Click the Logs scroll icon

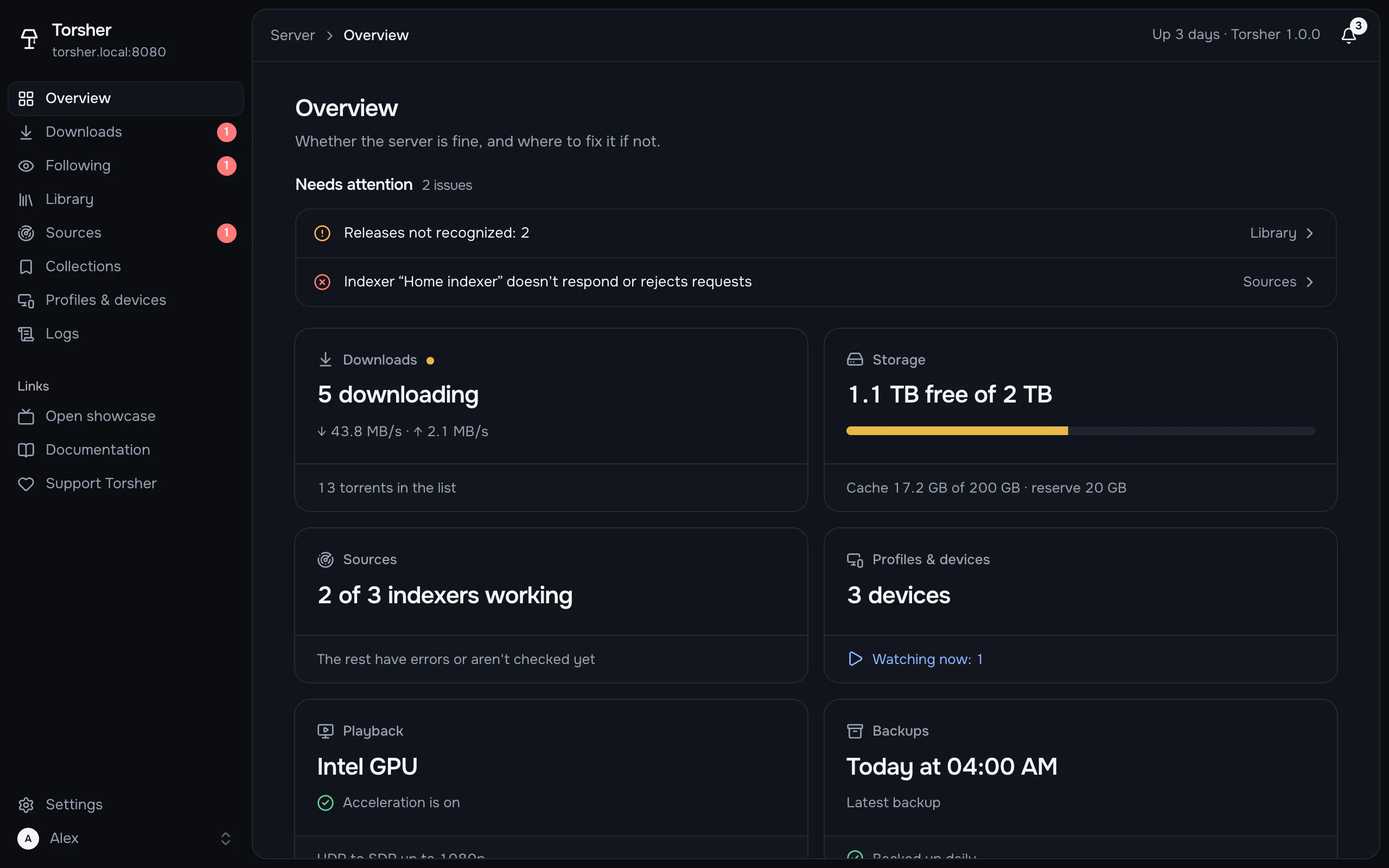(x=26, y=334)
